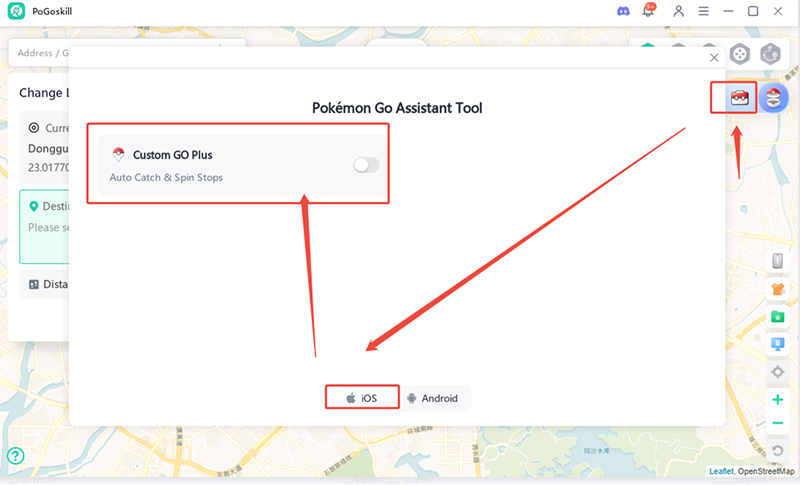Viewport: 800px width, 485px height.
Task: Click the orange shirt icon on sidebar
Action: click(777, 289)
